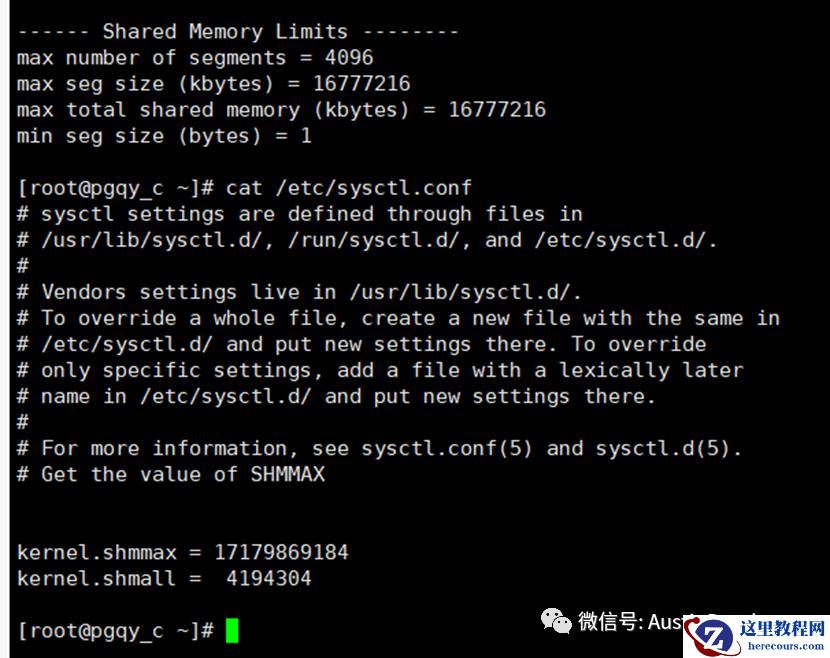Click the max number of segments value 4096
The height and width of the screenshot is (658, 830).
(x=349, y=57)
